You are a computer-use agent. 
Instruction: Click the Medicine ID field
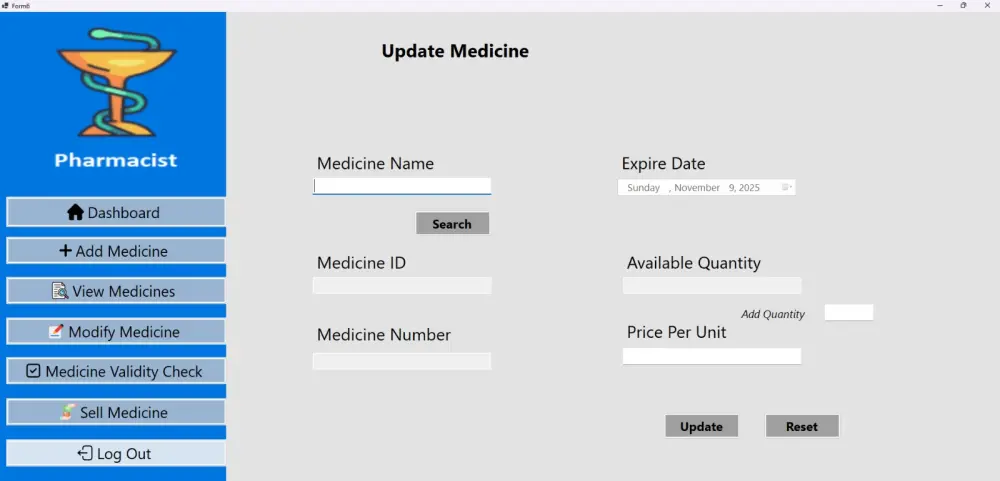[402, 286]
